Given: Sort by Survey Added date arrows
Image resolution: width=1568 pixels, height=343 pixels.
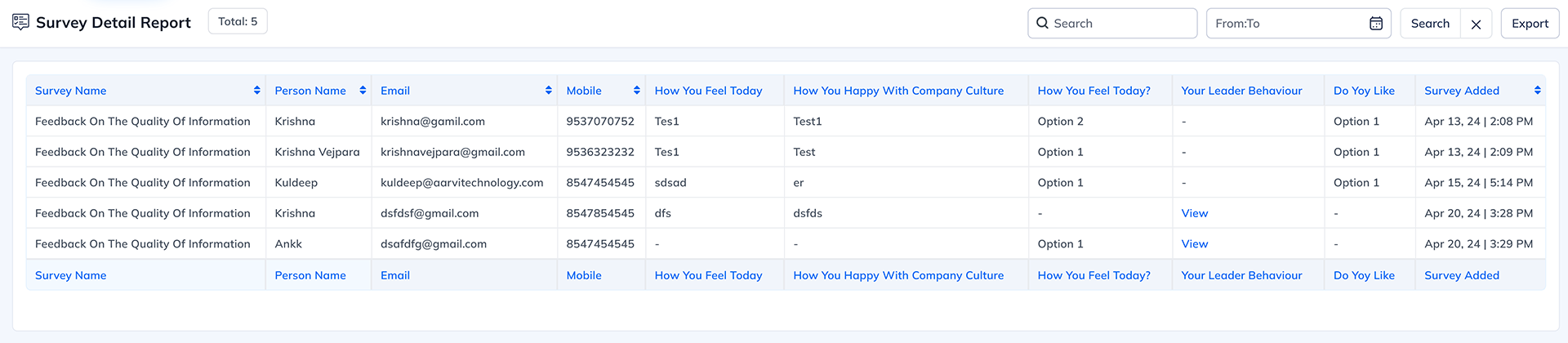Looking at the screenshot, I should click(x=1538, y=91).
